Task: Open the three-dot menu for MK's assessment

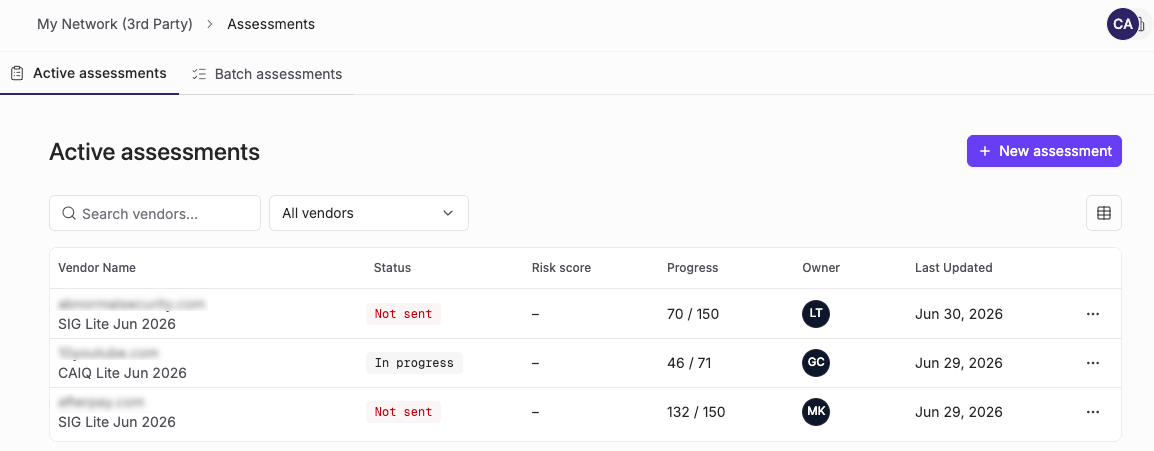Action: [1092, 412]
